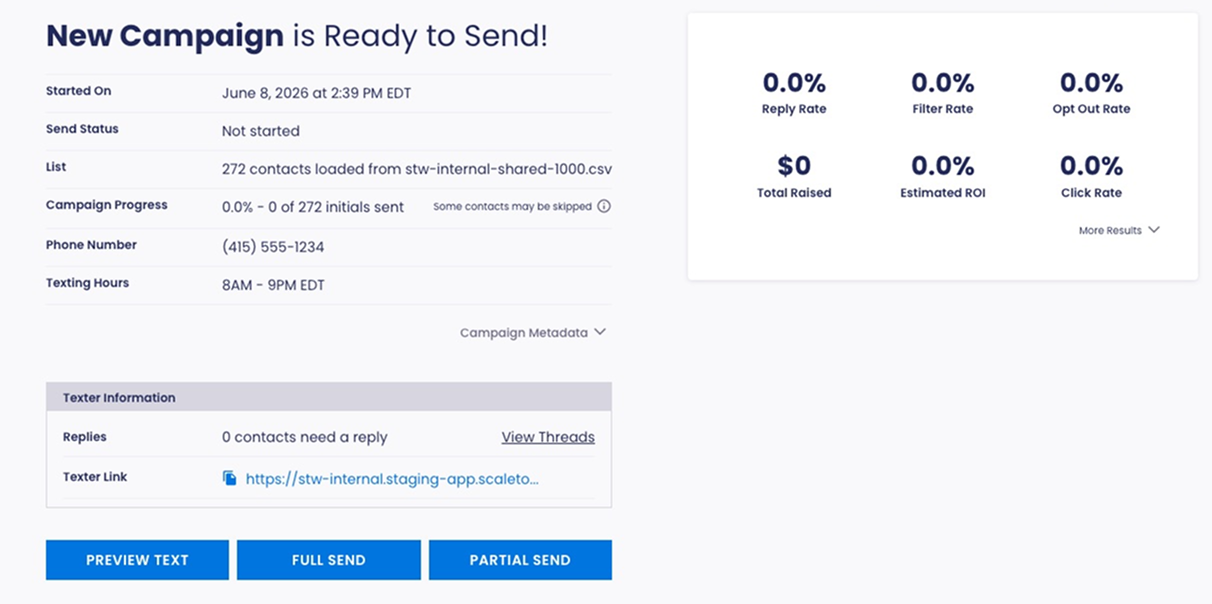Open the More Results dropdown
The height and width of the screenshot is (604, 1212).
1119,230
